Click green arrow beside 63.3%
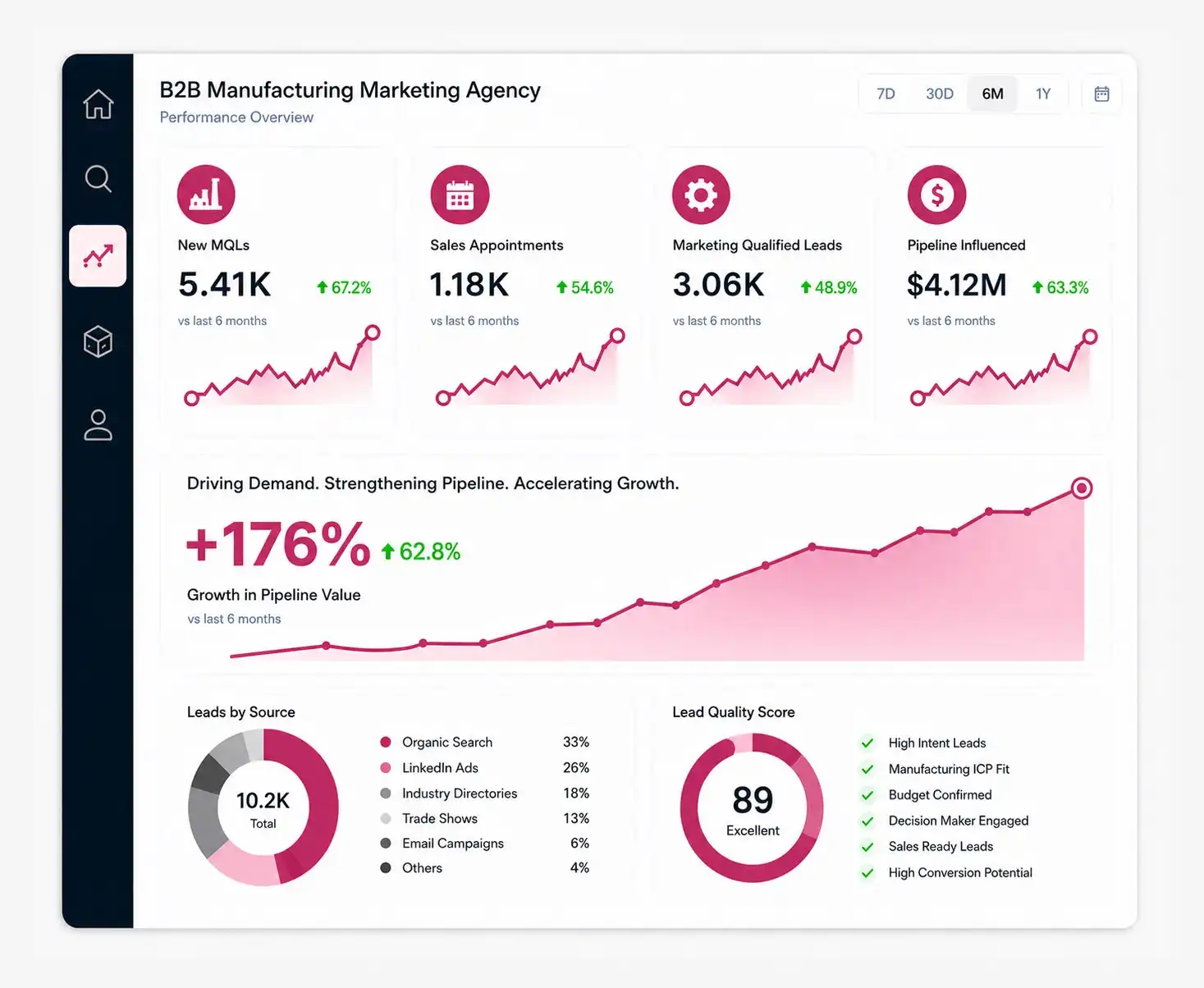1204x988 pixels. pos(1037,287)
